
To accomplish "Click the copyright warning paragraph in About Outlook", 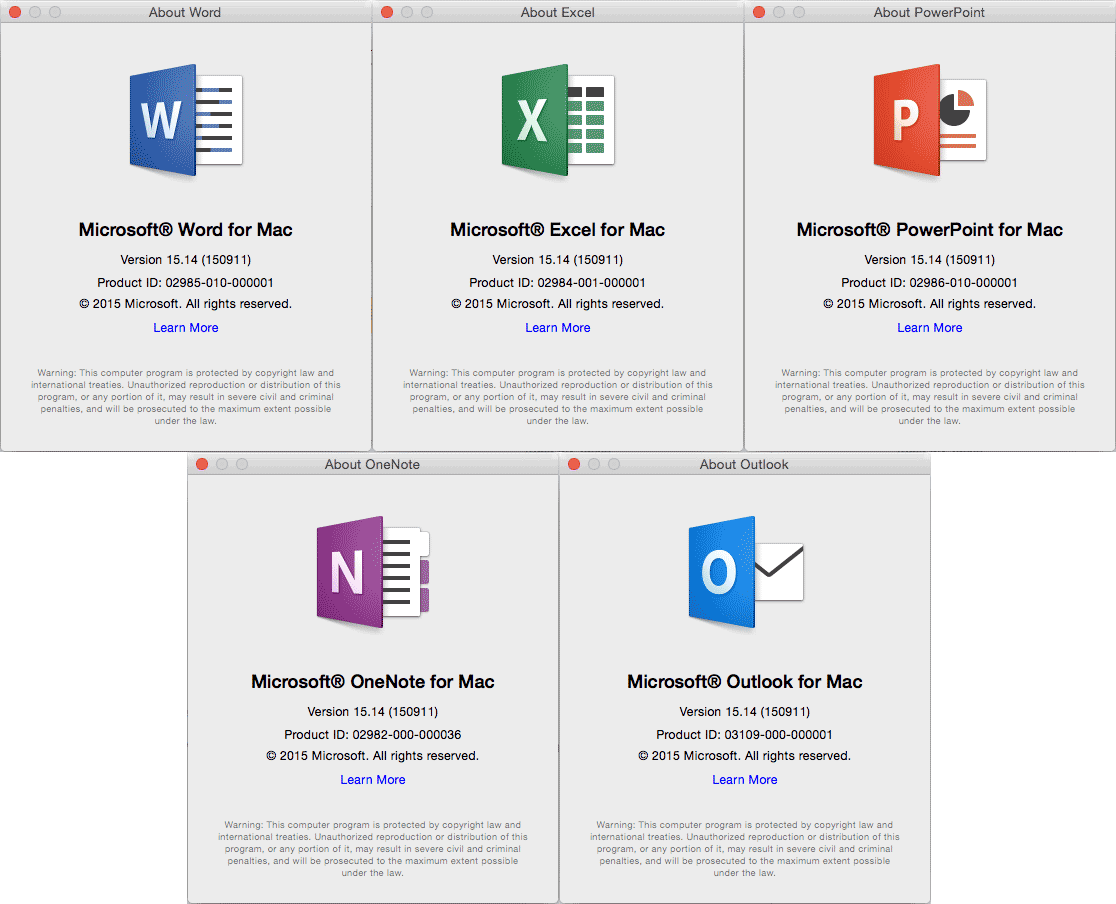I will [x=745, y=849].
